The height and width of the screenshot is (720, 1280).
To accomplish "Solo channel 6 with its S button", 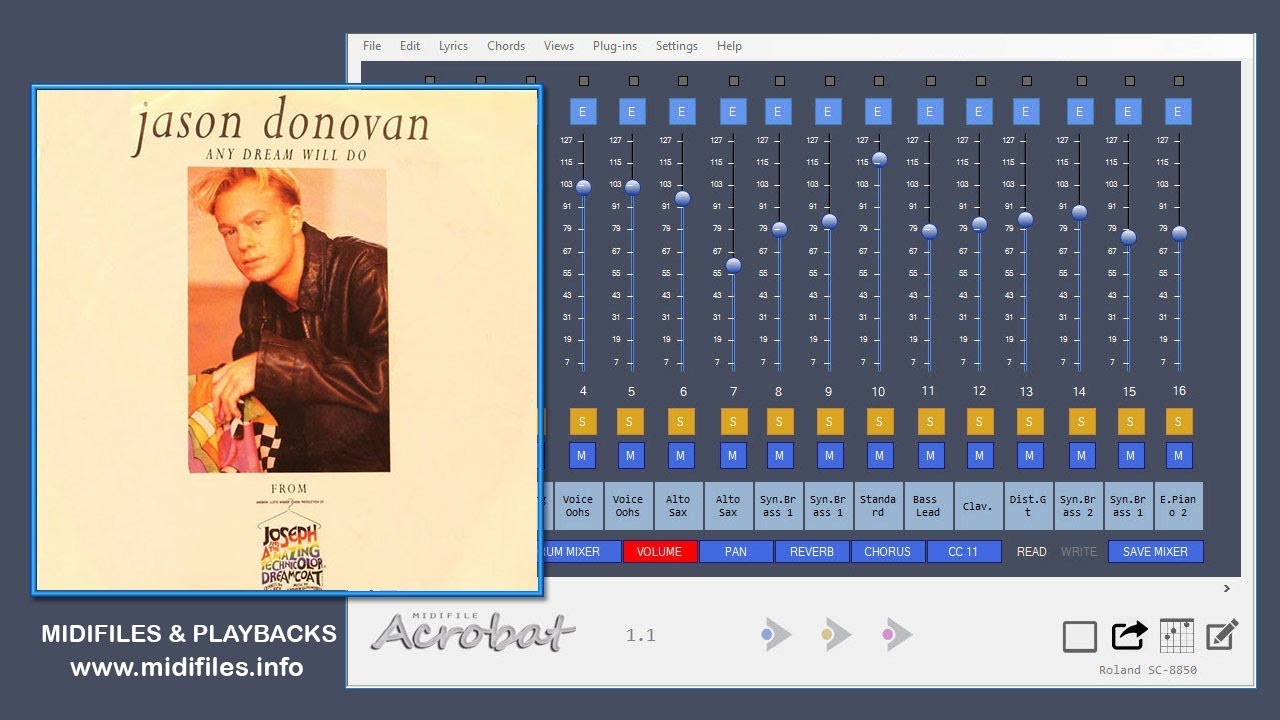I will click(680, 421).
